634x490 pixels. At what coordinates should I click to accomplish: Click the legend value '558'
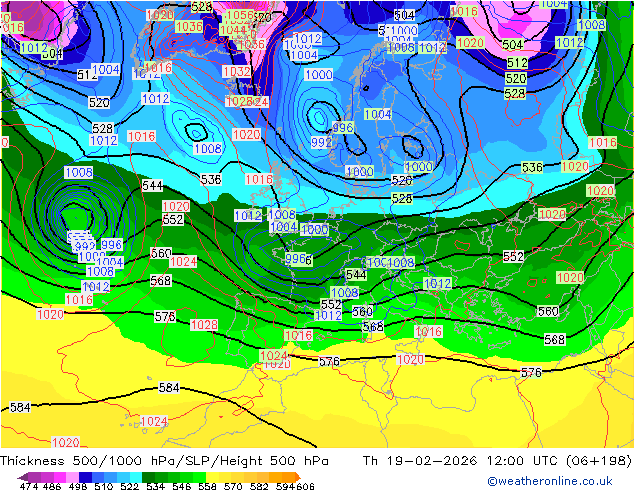click(207, 486)
